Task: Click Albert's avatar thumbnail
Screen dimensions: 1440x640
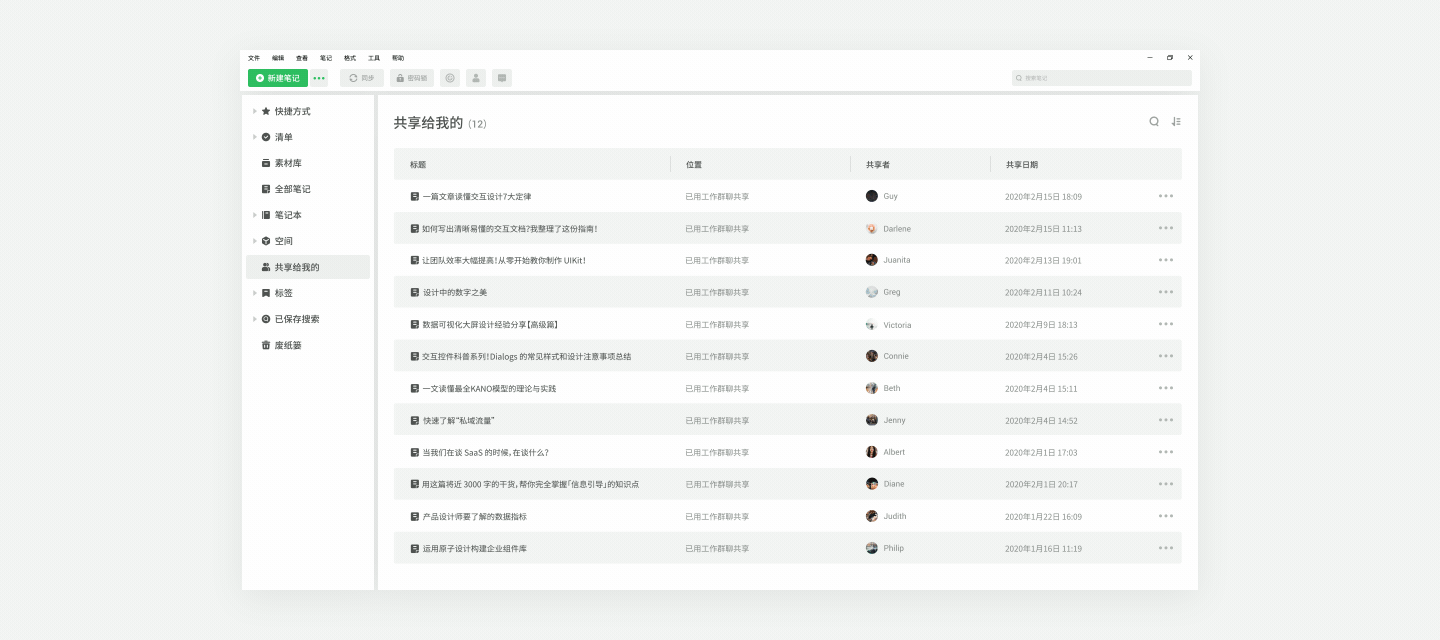Action: tap(872, 452)
